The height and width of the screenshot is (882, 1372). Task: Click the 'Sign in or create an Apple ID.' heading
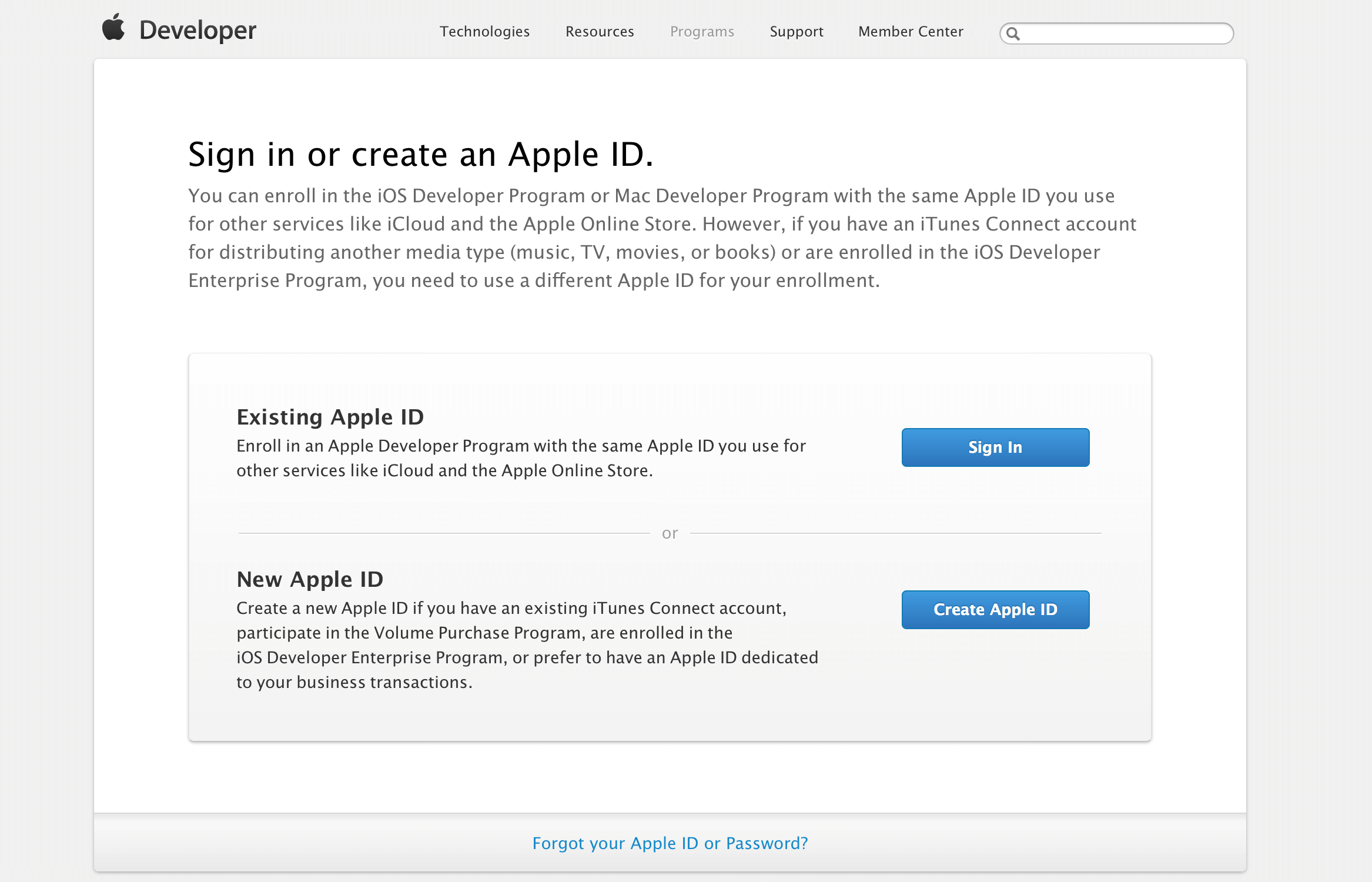pyautogui.click(x=421, y=155)
